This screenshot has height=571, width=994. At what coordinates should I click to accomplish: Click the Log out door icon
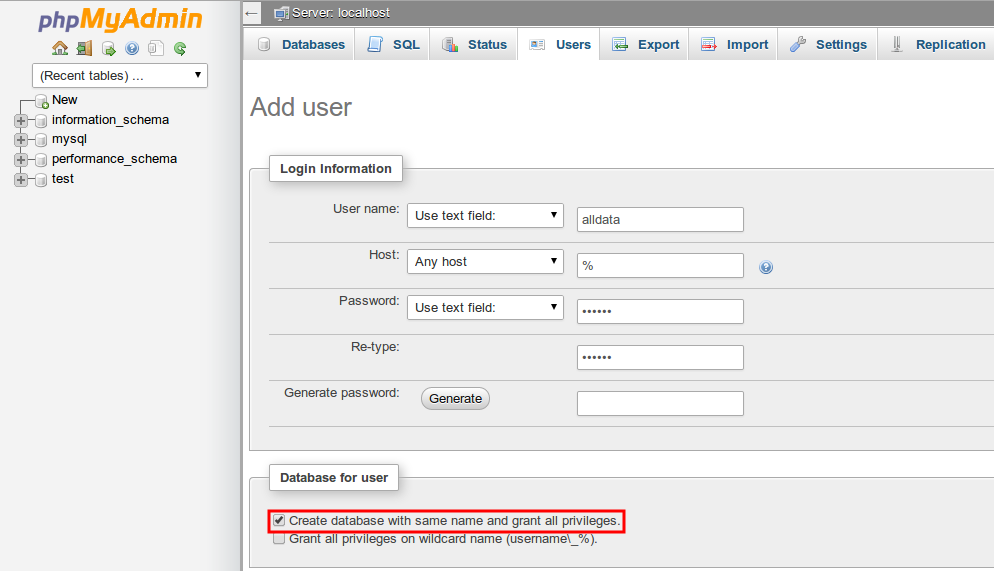point(84,48)
